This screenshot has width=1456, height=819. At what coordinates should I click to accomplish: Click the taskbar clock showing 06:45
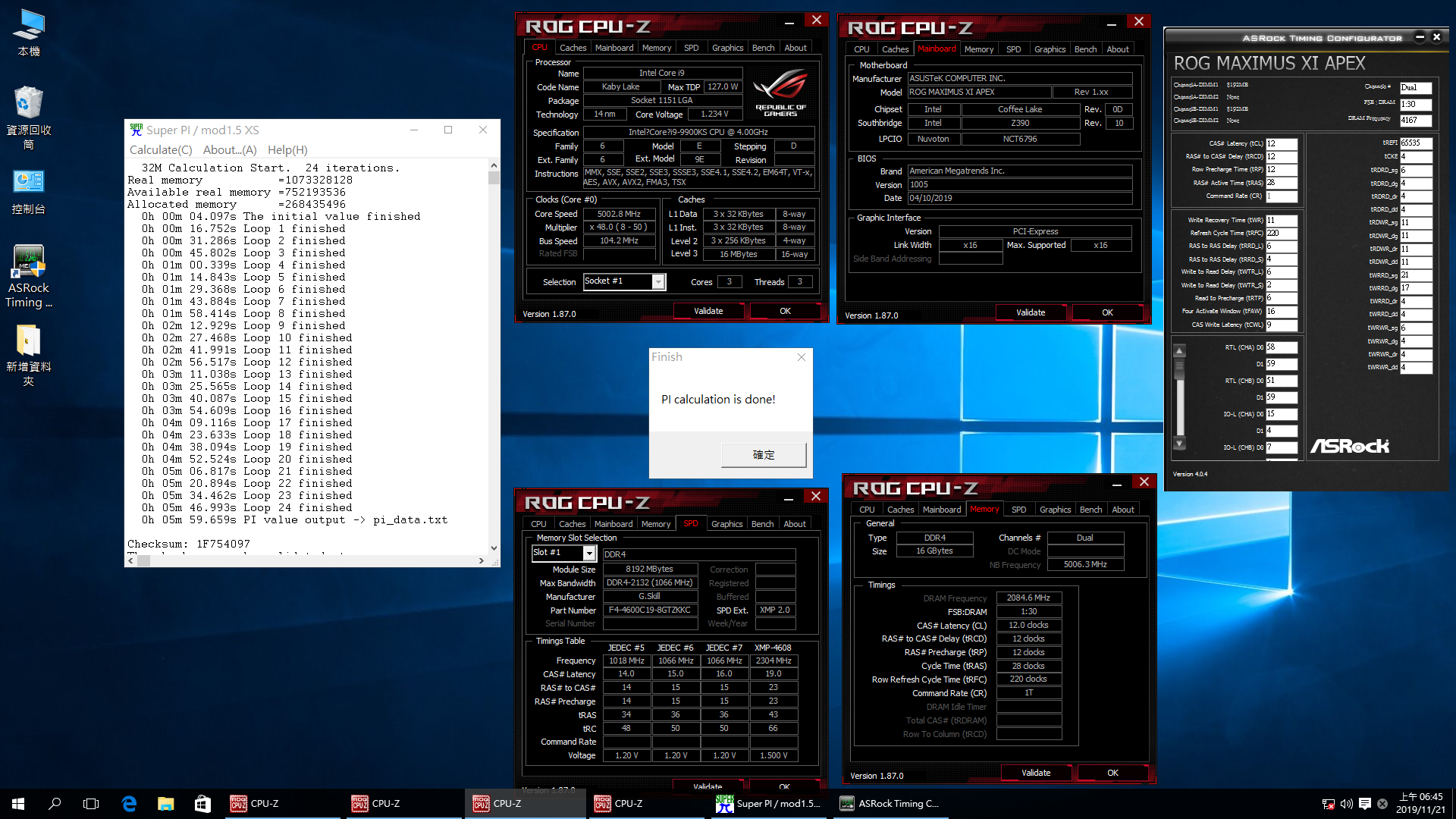click(1420, 803)
